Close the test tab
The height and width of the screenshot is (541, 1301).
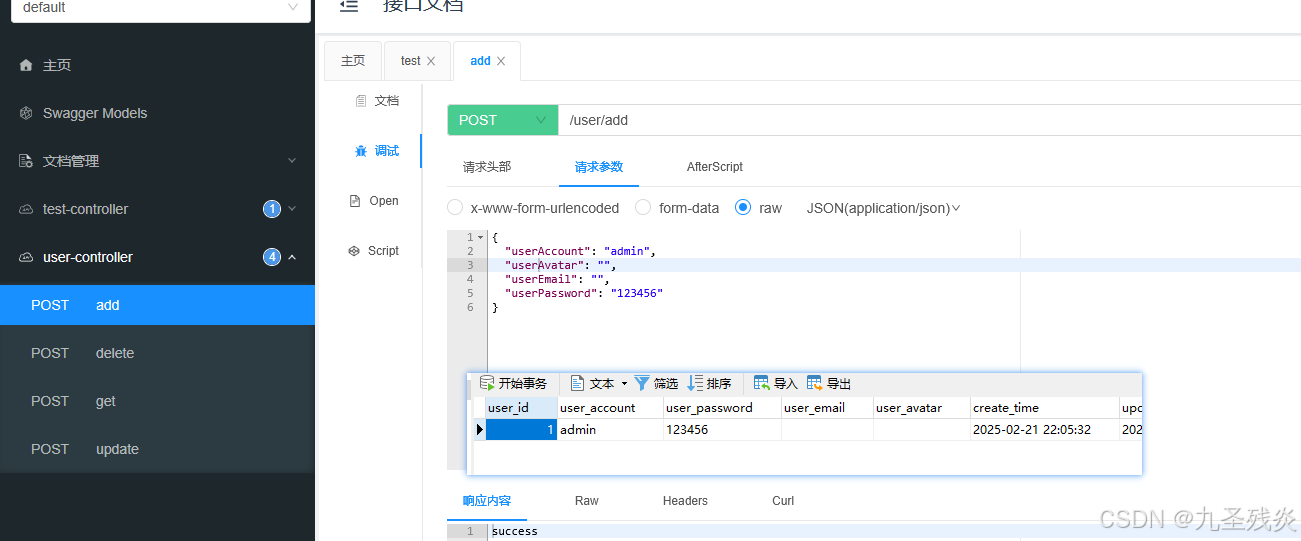pos(431,61)
